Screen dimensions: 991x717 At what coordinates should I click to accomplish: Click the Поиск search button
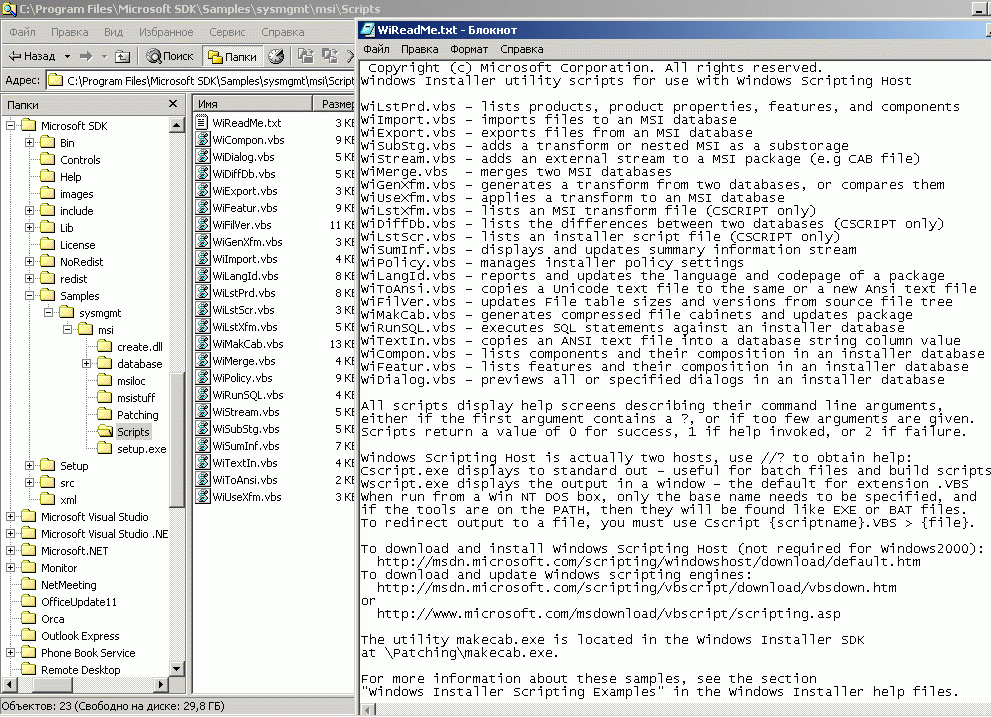coord(170,56)
